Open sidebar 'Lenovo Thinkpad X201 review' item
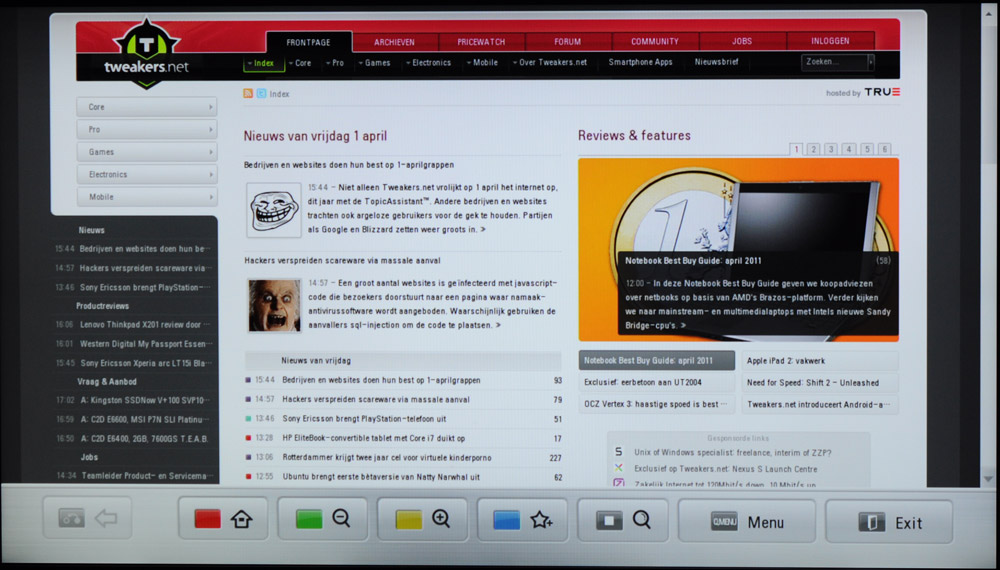Screen dimensions: 1000x570 (x=134, y=325)
